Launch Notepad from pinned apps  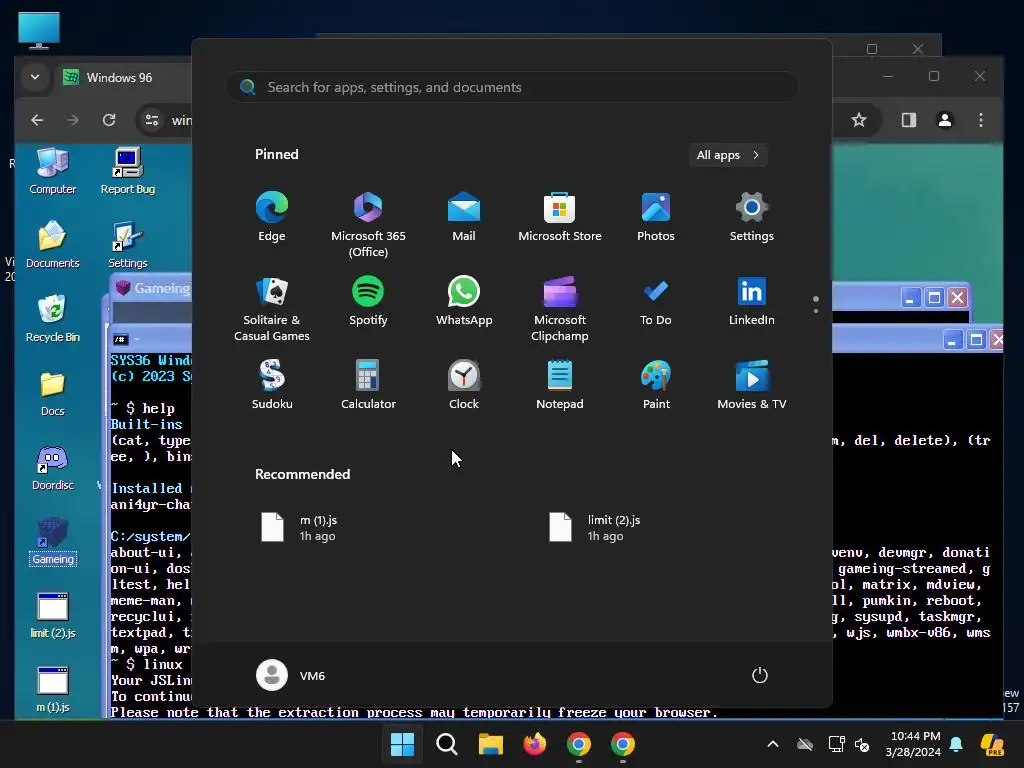point(560,385)
